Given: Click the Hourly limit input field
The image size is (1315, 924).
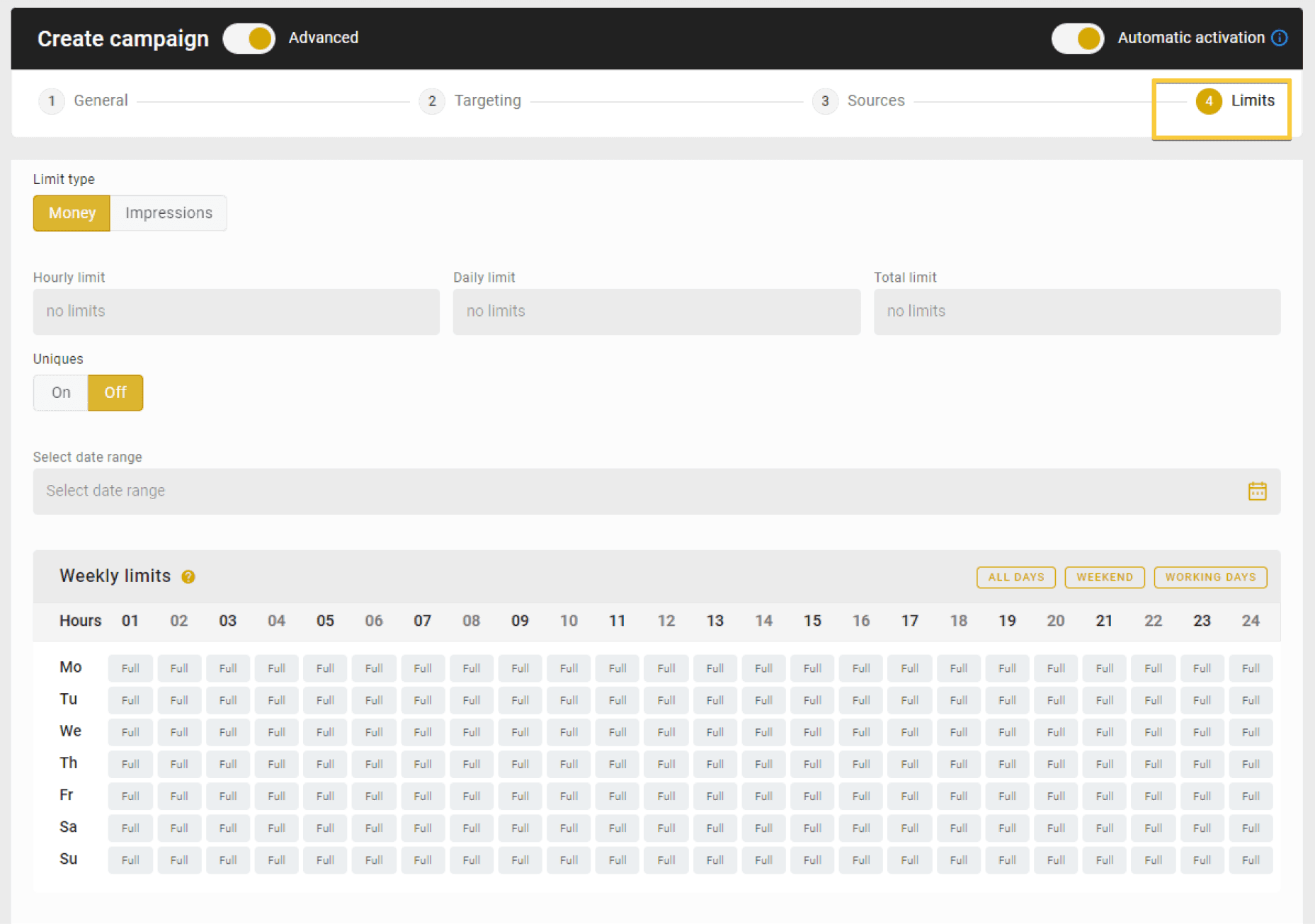Looking at the screenshot, I should point(236,312).
